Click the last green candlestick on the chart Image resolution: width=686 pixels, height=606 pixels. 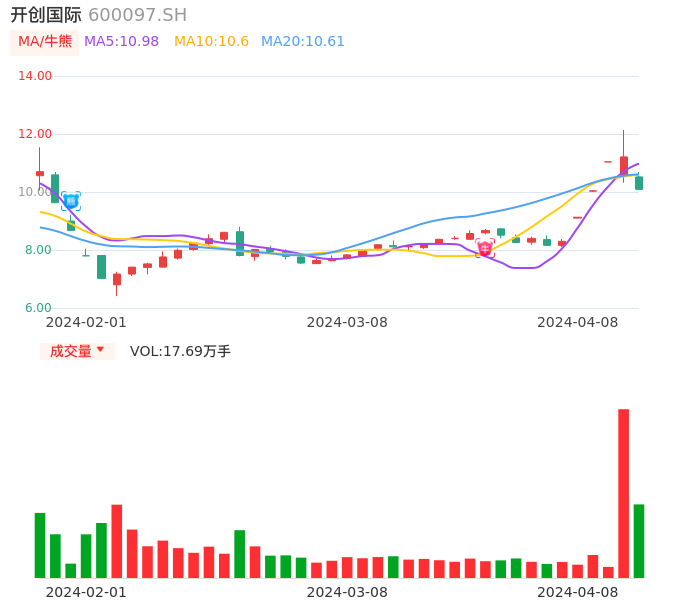click(x=639, y=182)
